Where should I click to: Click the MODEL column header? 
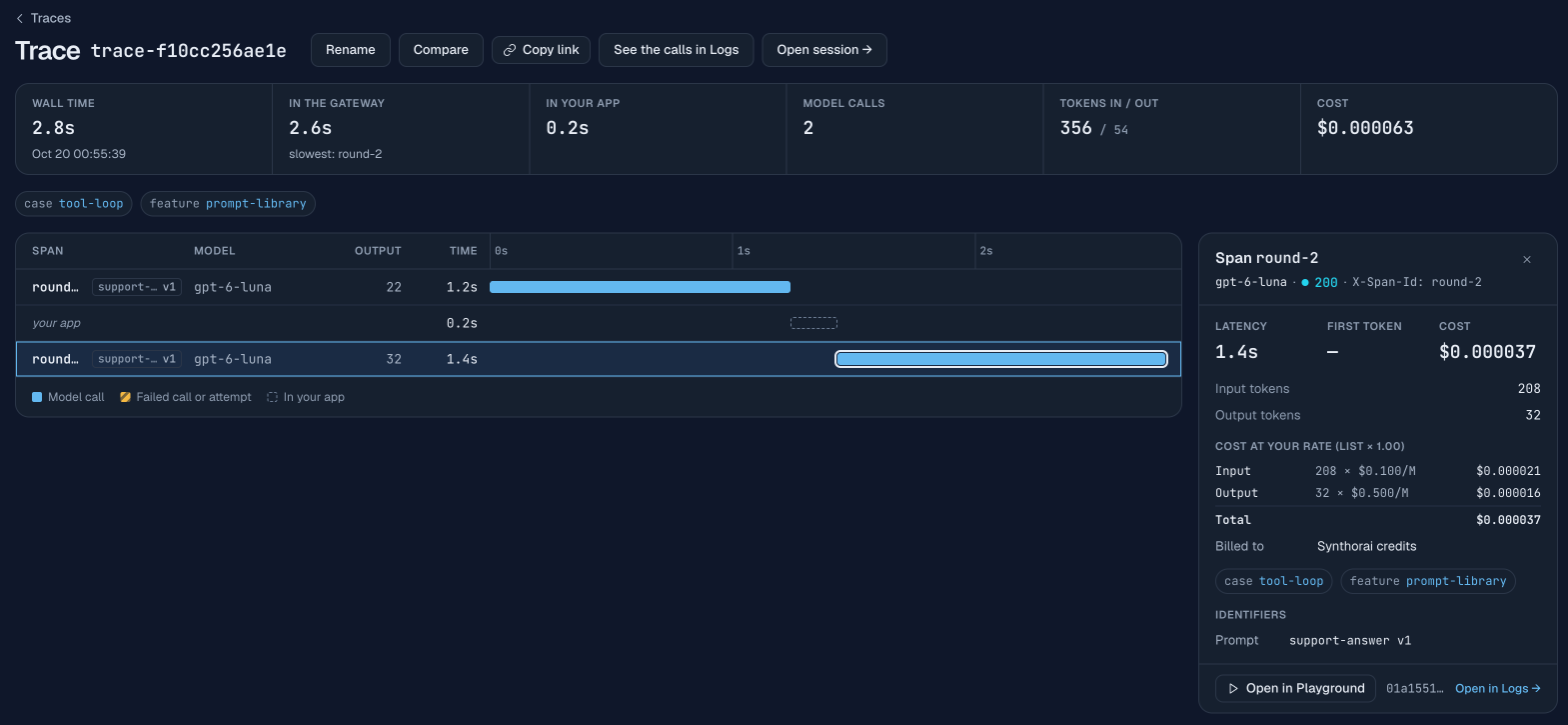pos(214,251)
